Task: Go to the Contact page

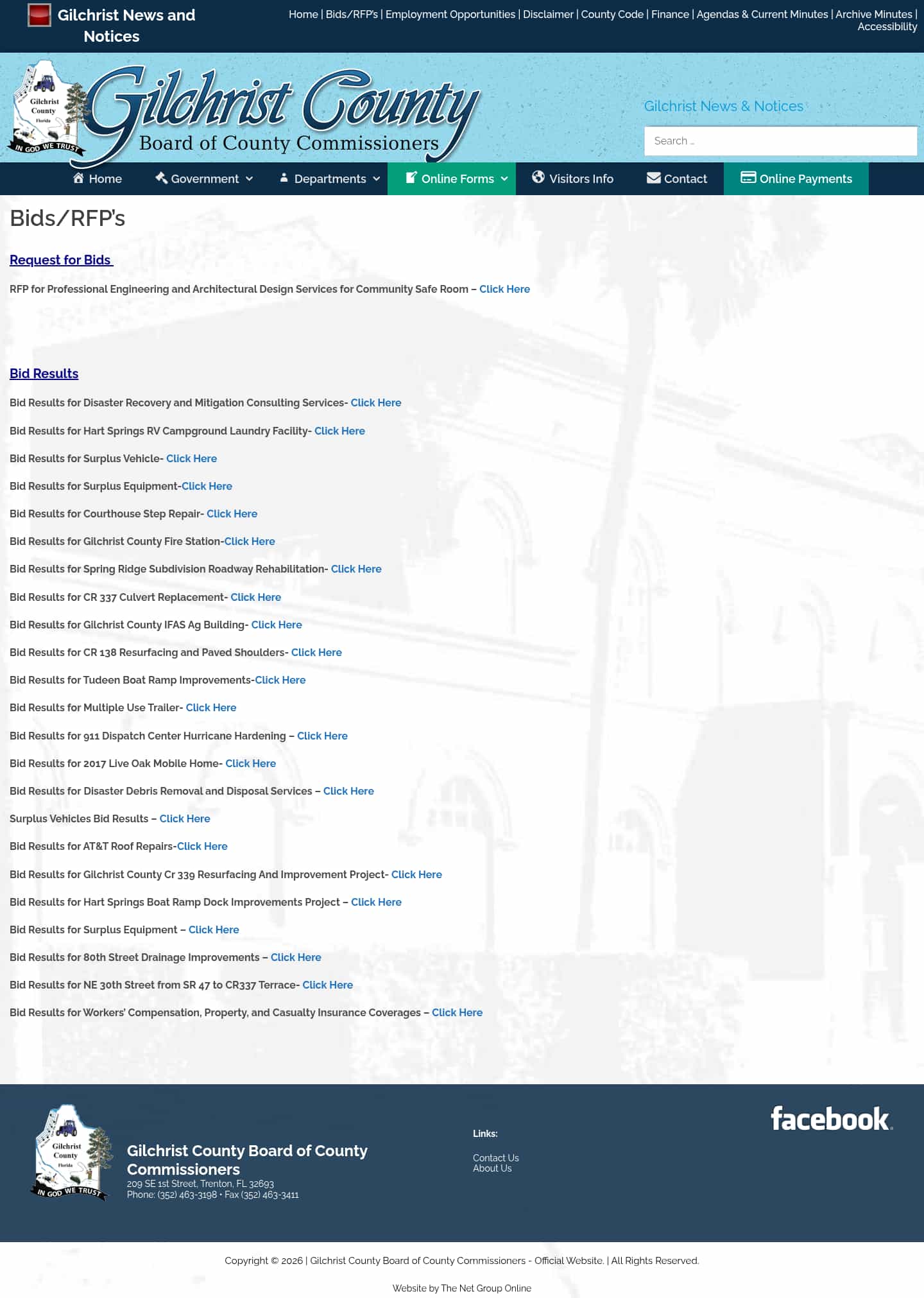Action: click(677, 178)
